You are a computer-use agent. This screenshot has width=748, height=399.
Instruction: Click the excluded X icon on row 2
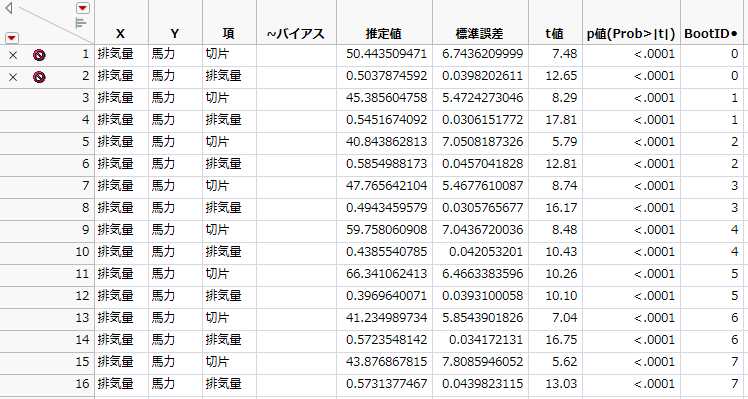pos(13,77)
